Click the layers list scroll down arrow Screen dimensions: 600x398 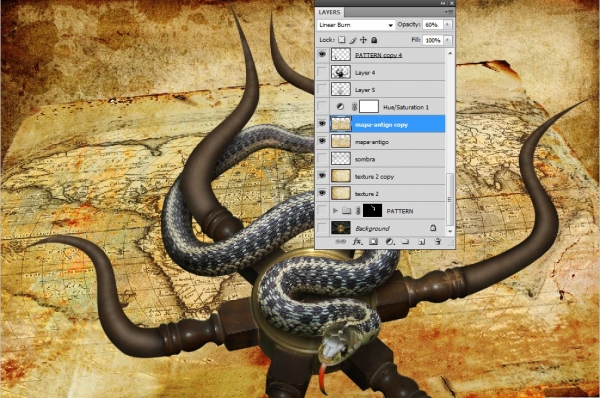click(x=450, y=231)
